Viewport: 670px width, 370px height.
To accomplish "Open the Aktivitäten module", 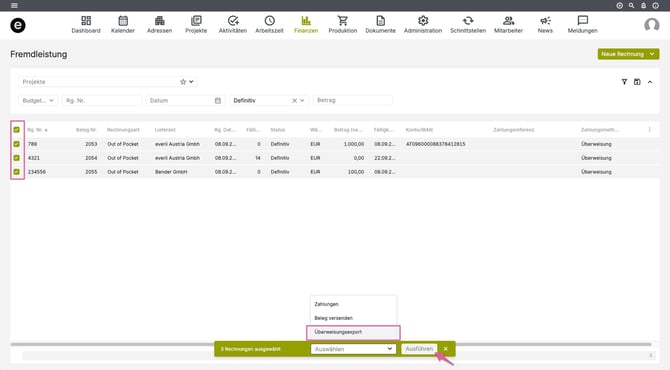I will point(233,25).
